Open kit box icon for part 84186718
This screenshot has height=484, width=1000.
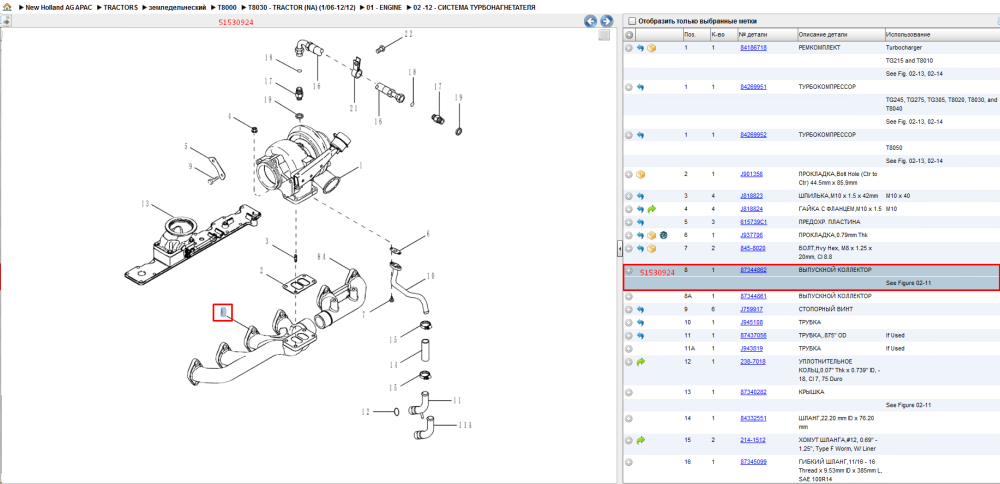[651, 48]
